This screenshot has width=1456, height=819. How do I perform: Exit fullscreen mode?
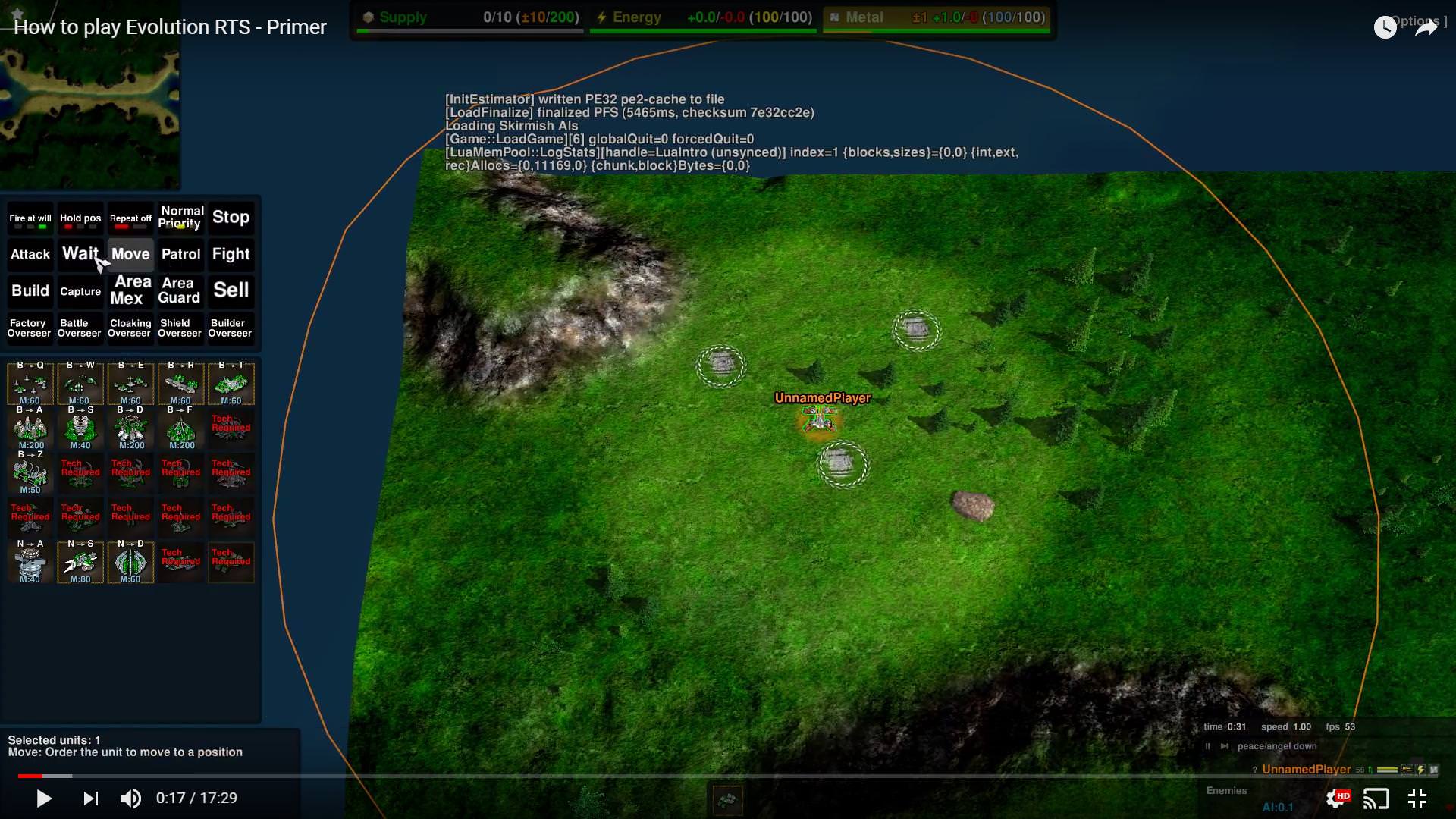tap(1417, 798)
